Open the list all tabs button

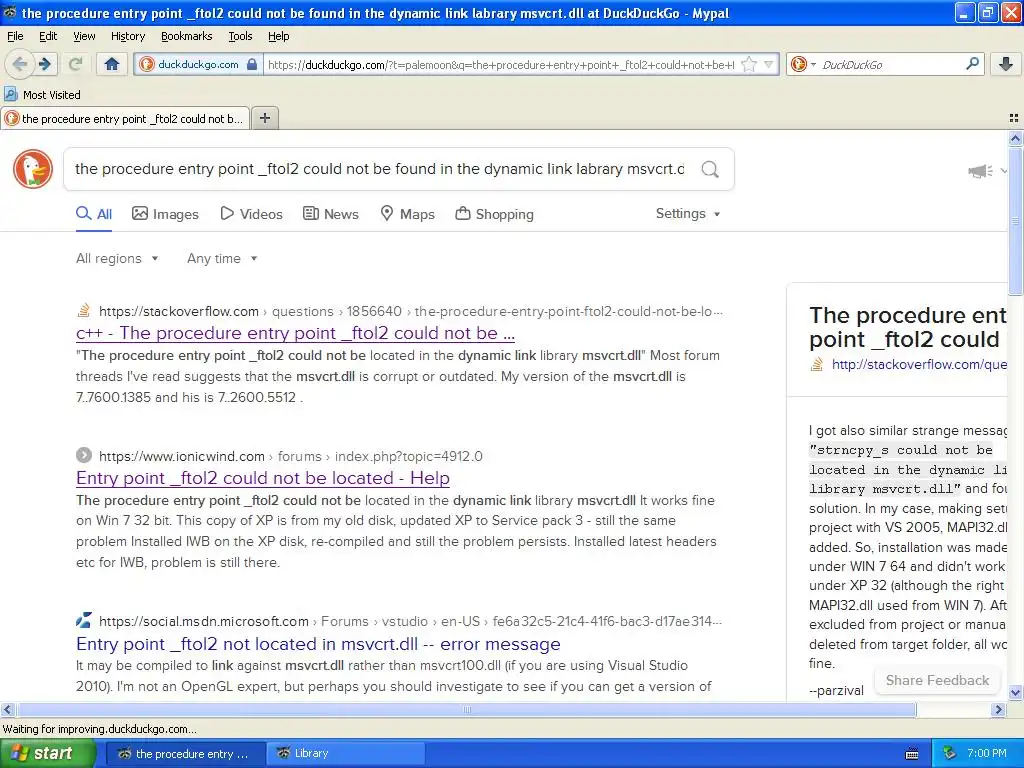click(1014, 118)
